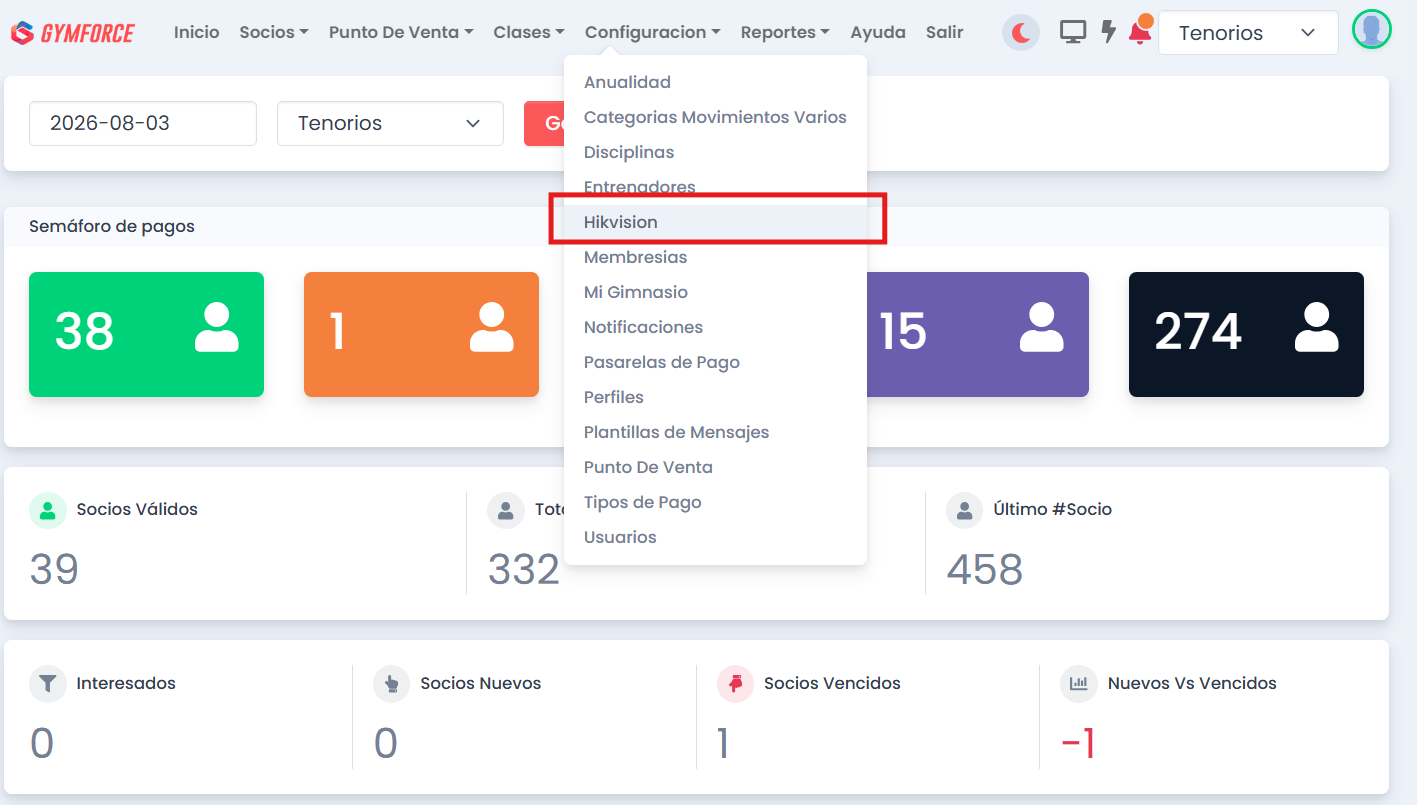Click the Socios Nuevos pointer icon
1417x805 pixels.
tap(391, 684)
